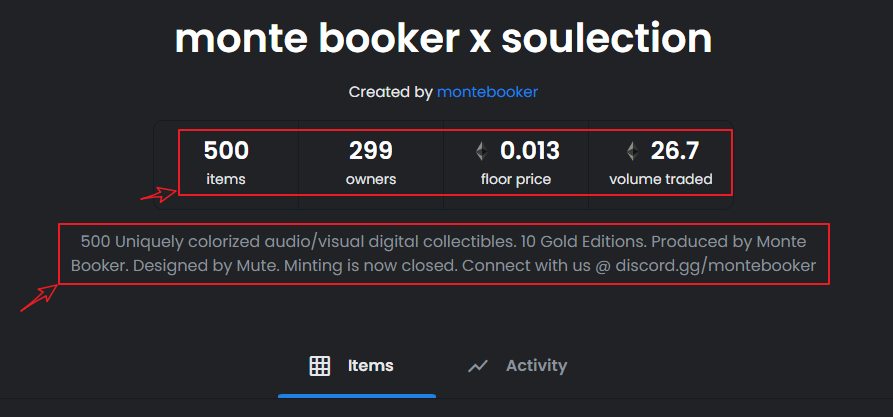The width and height of the screenshot is (893, 417).
Task: Select the Items tab label
Action: coord(370,365)
